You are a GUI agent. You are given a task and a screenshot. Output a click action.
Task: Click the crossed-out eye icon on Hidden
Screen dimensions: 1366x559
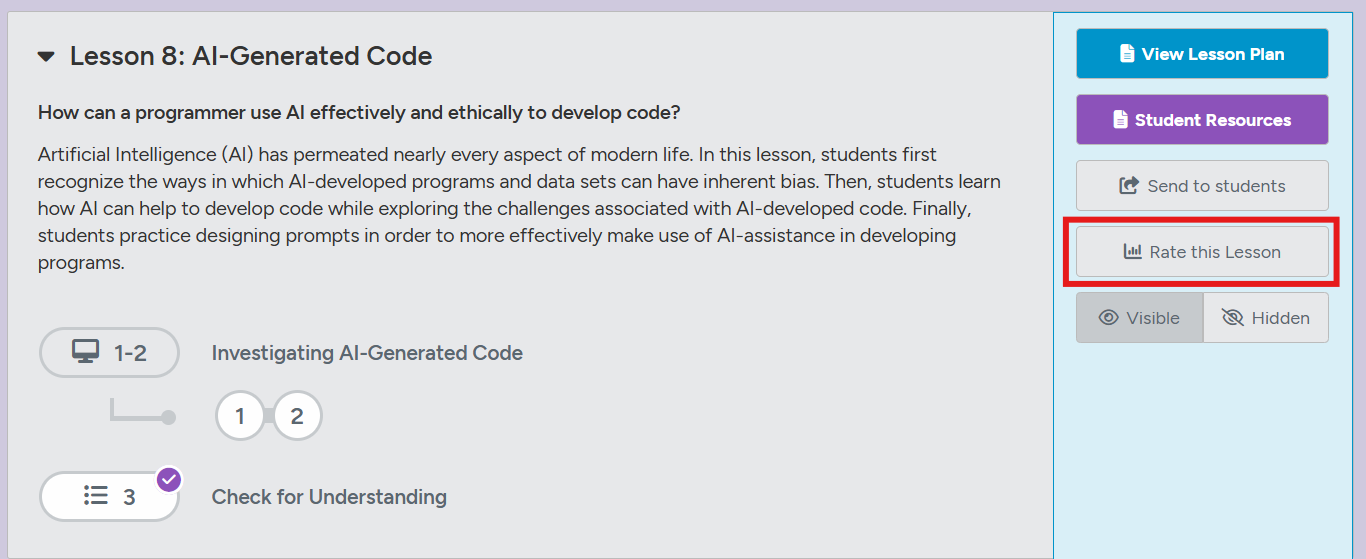[1232, 318]
